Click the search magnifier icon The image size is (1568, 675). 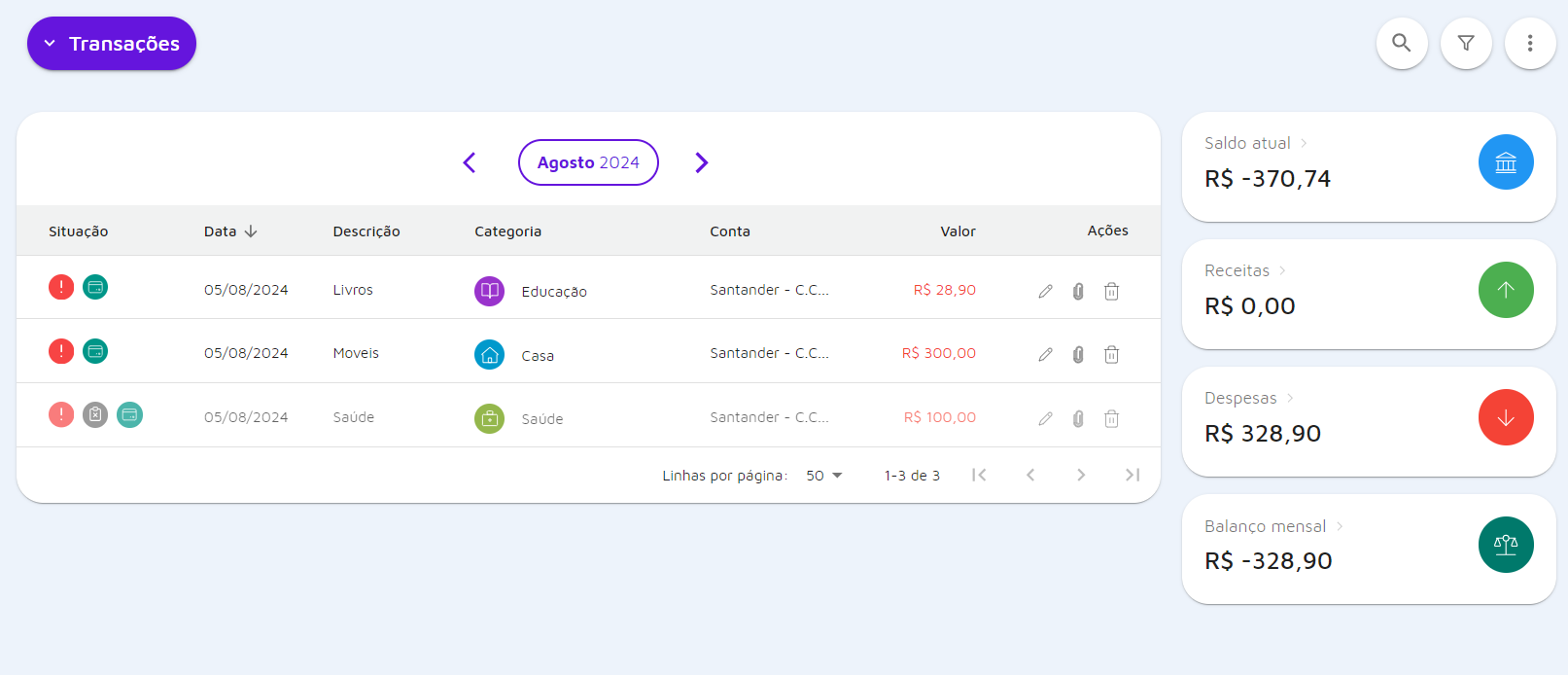pyautogui.click(x=1401, y=43)
